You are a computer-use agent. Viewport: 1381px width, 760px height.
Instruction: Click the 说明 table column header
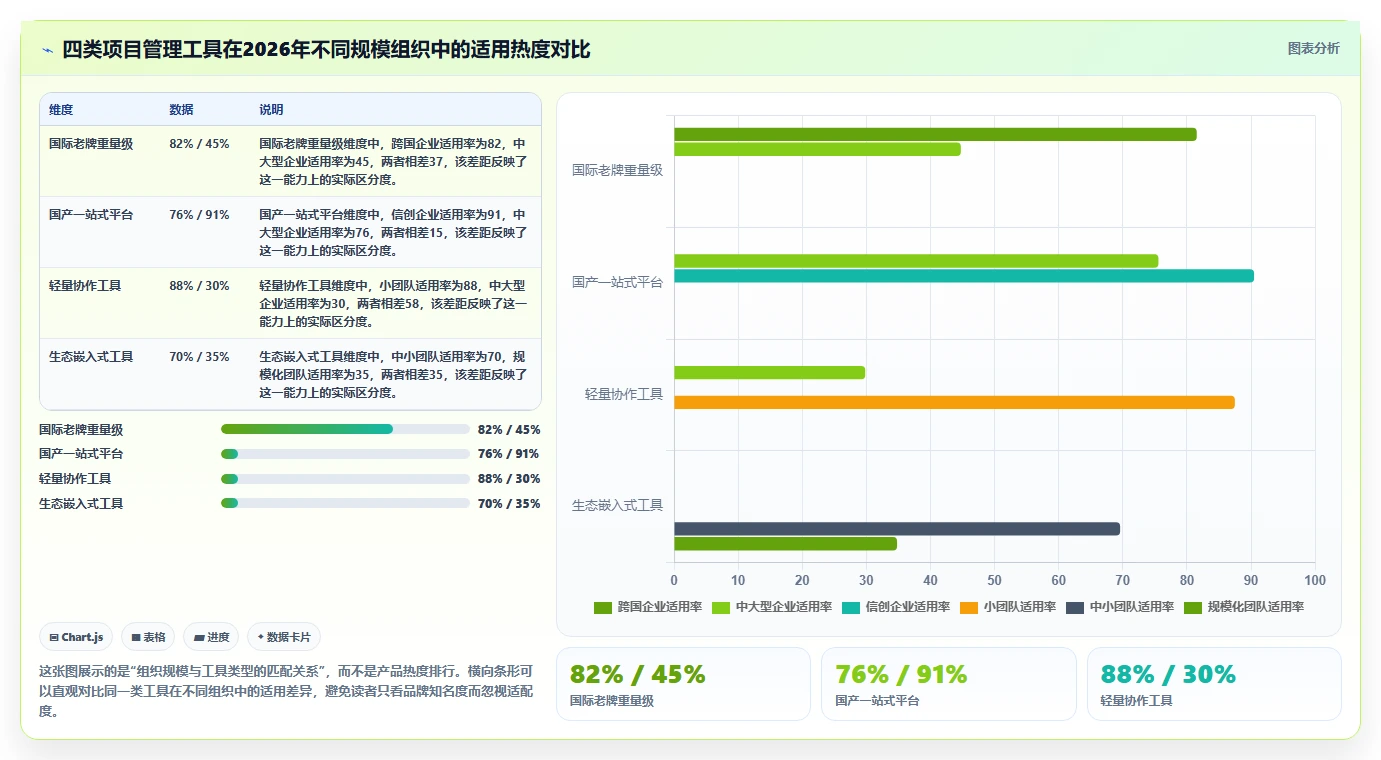click(x=271, y=110)
